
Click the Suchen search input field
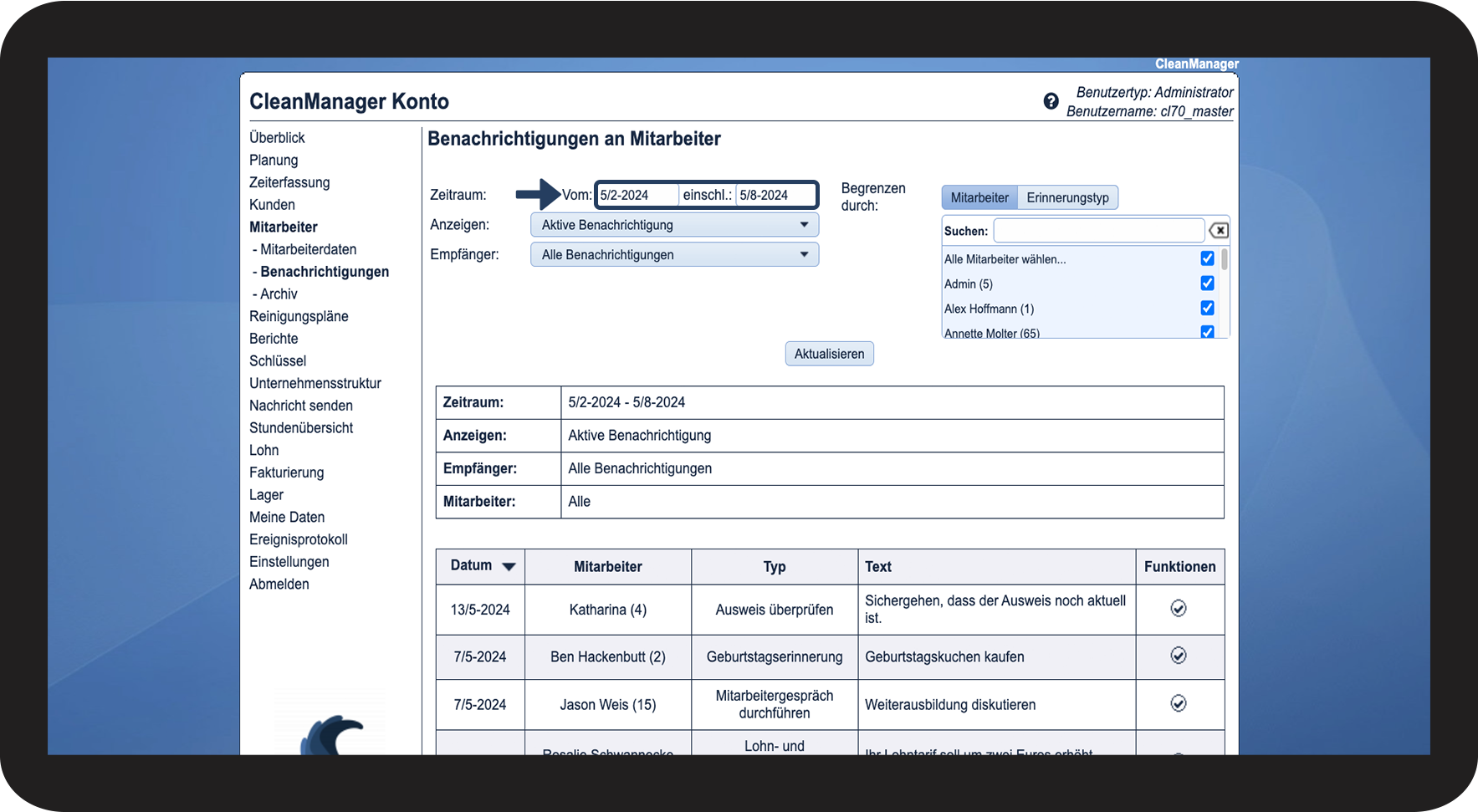[x=1098, y=231]
